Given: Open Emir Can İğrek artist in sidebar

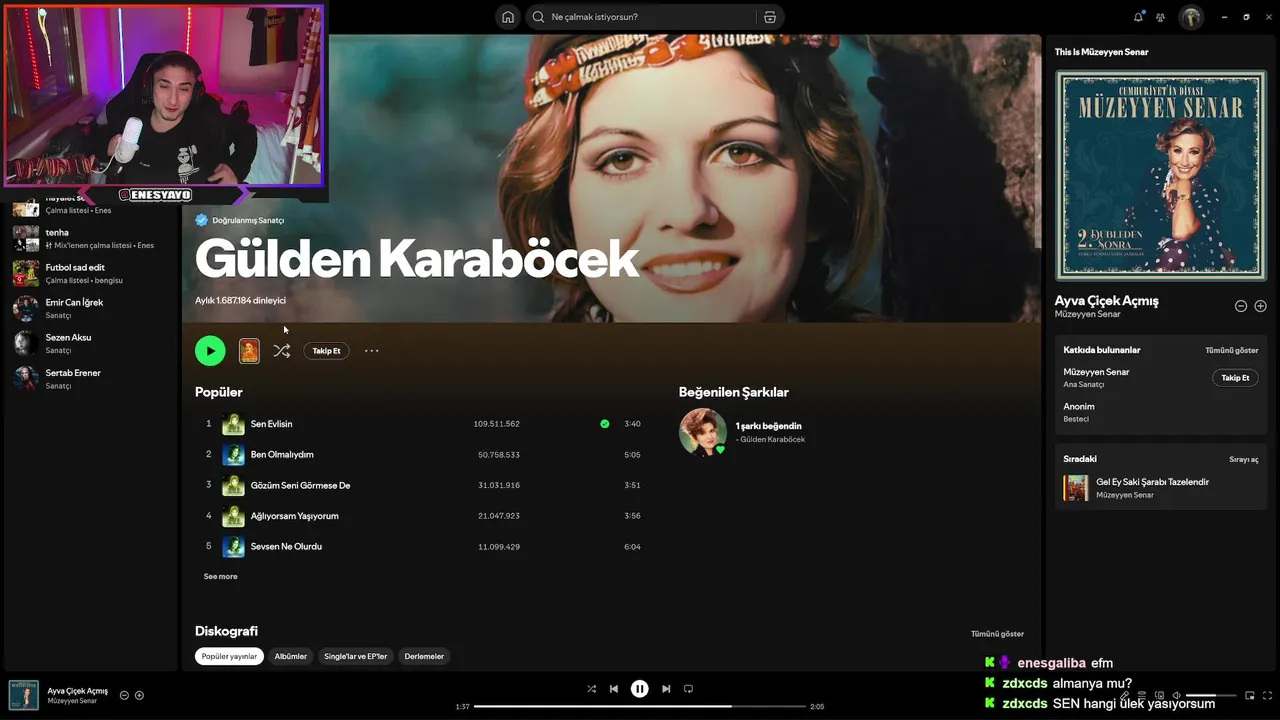Looking at the screenshot, I should pyautogui.click(x=90, y=308).
